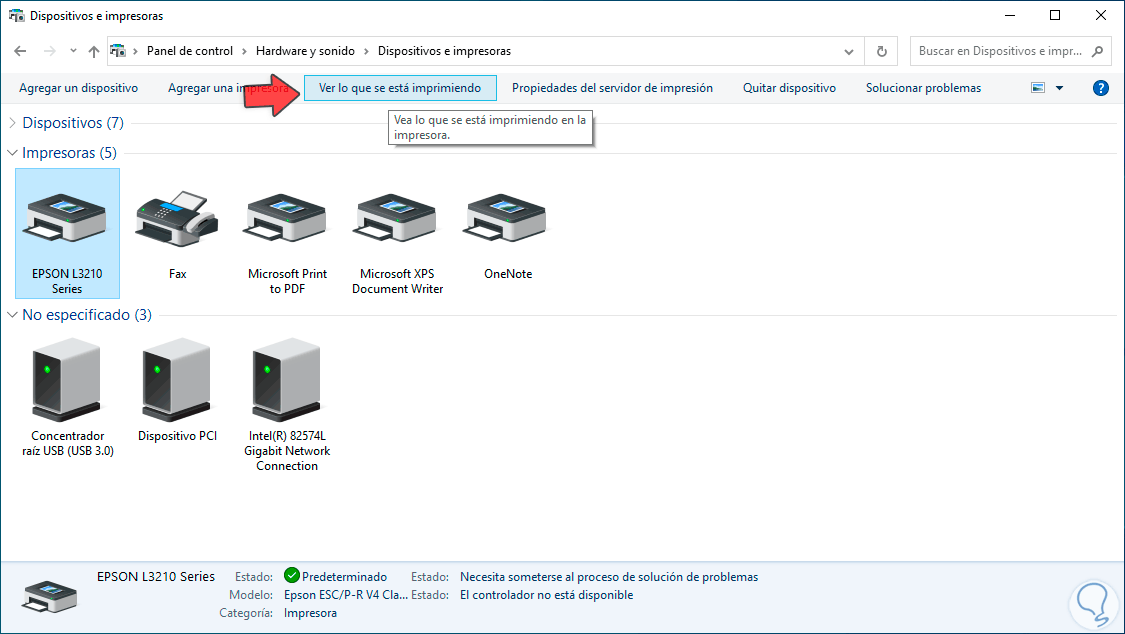Expand the Dispositivos (7) group

tap(12, 123)
